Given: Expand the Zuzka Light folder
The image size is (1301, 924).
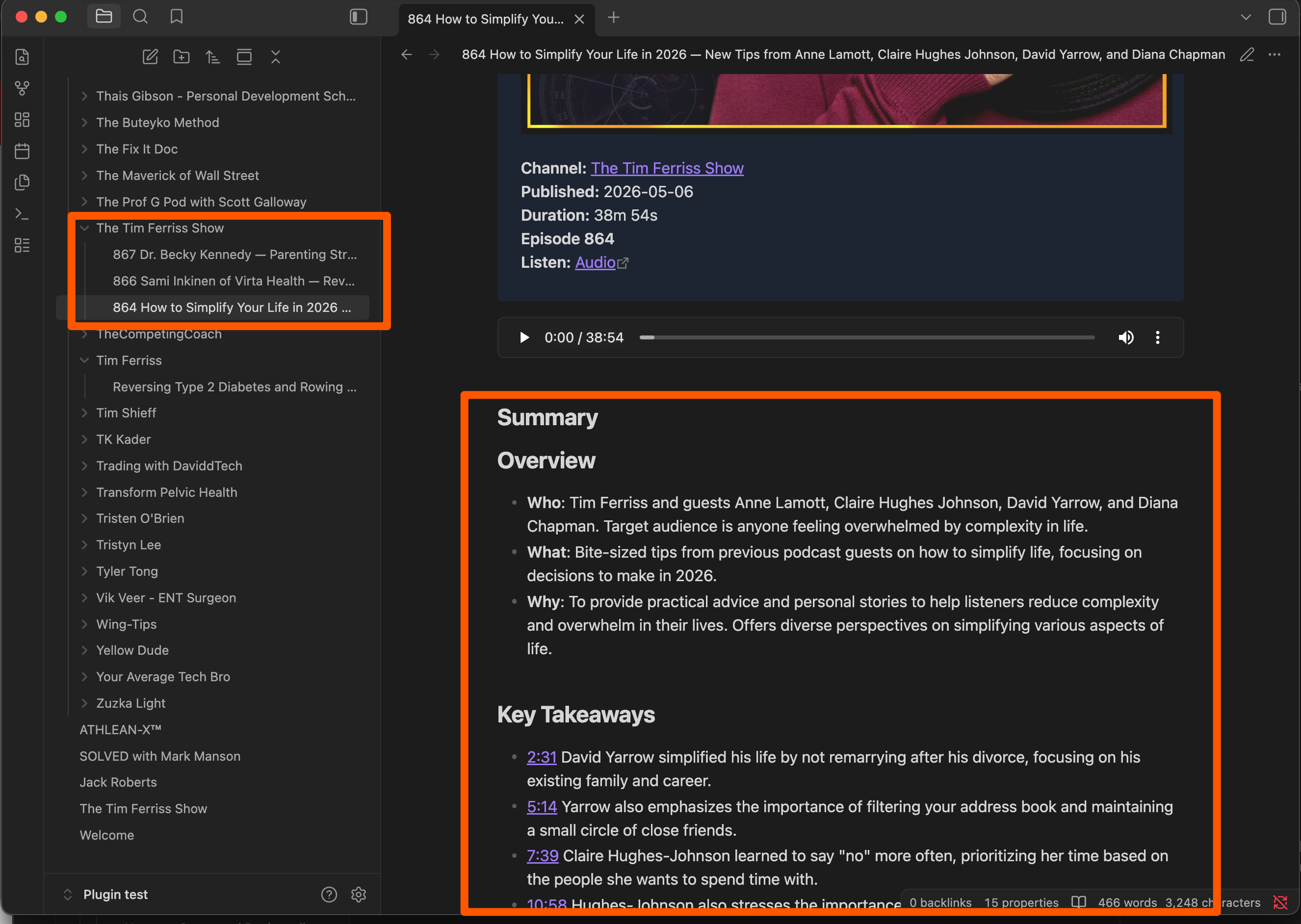Looking at the screenshot, I should [84, 703].
